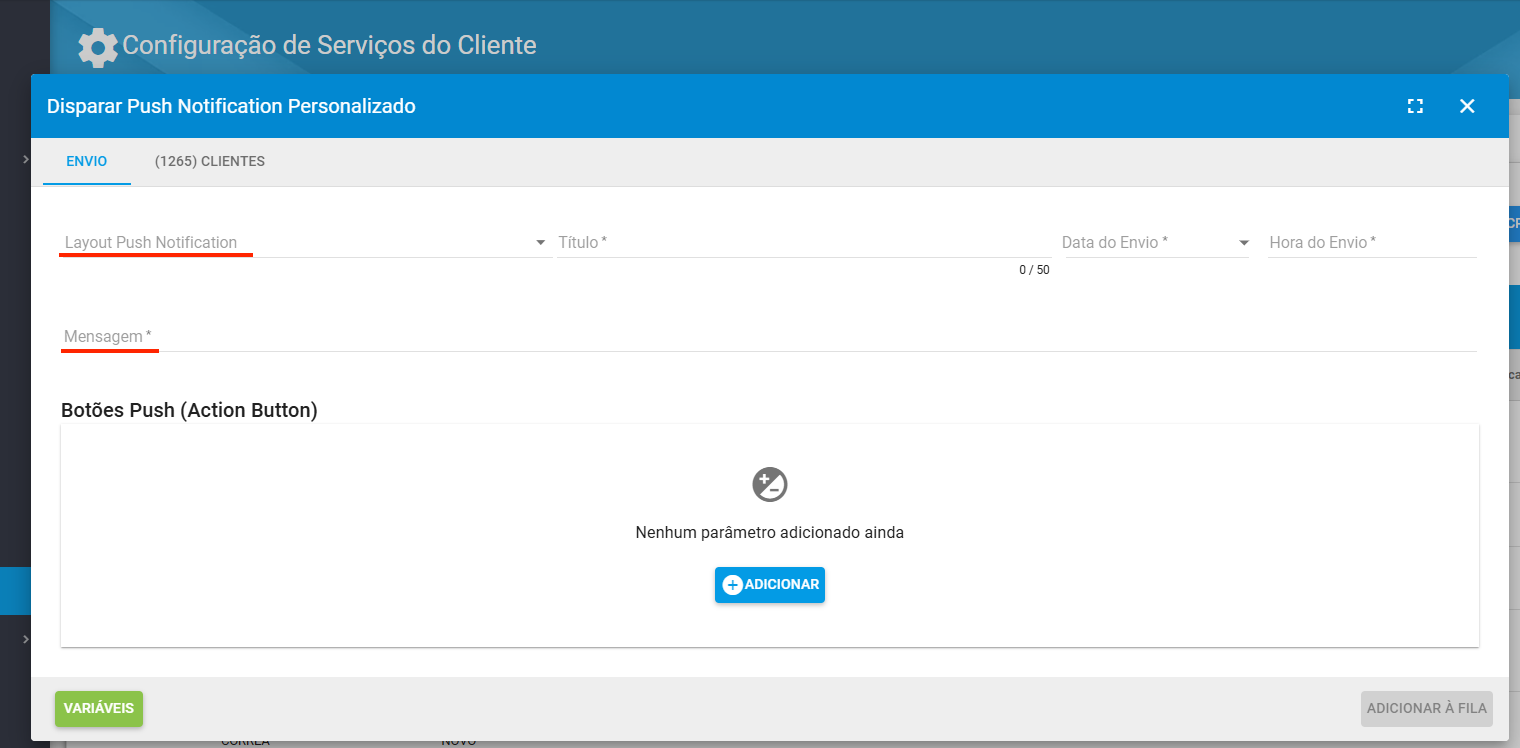Screen dimensions: 1520x748
Task: Open the (1265) CLIENTES tab
Action: tap(210, 161)
